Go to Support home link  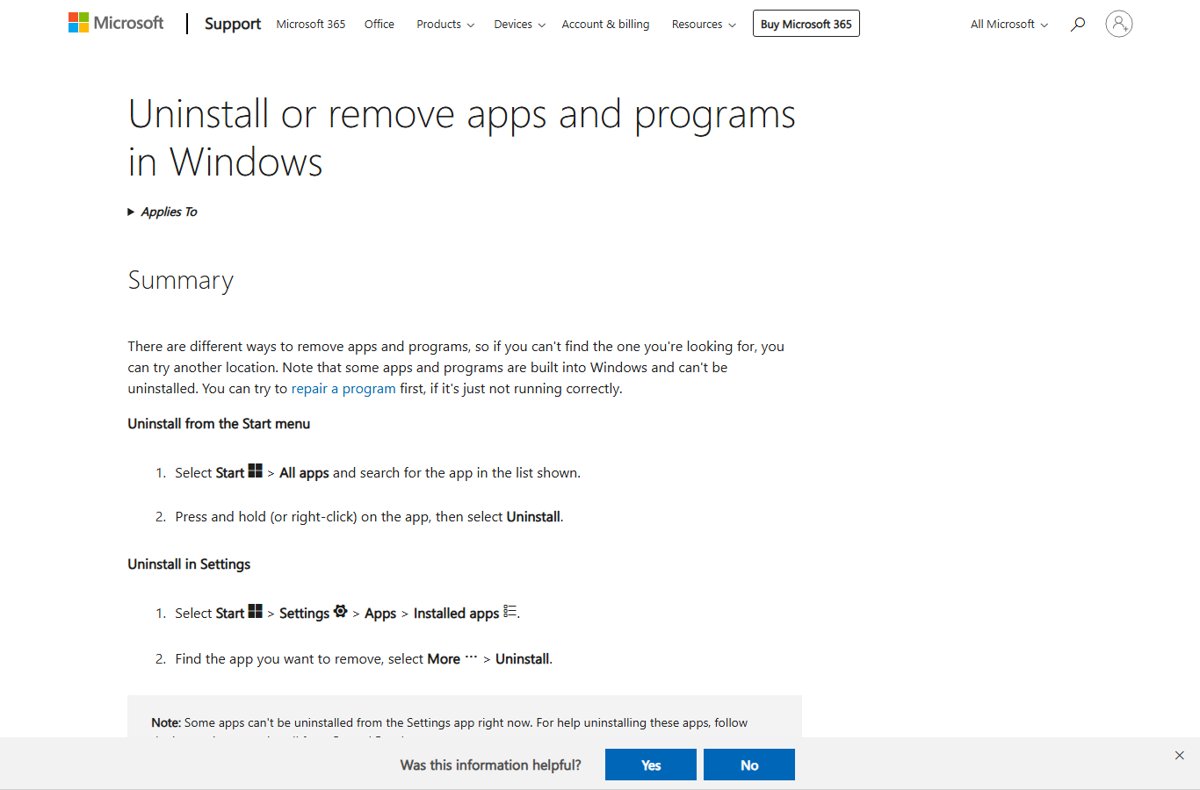tap(232, 24)
